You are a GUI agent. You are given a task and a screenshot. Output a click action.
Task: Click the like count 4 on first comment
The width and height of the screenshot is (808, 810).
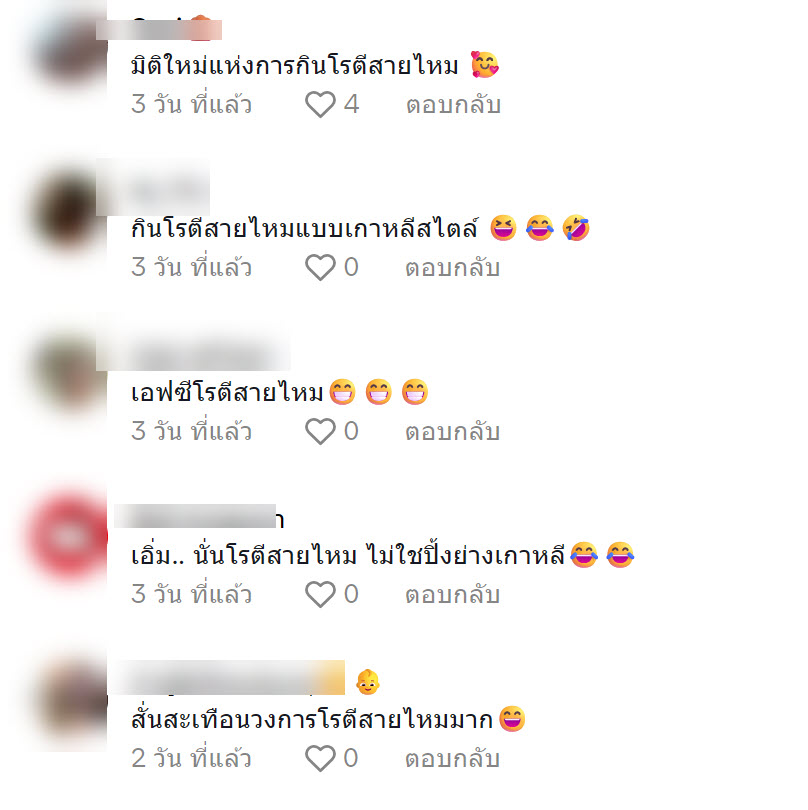pos(352,104)
